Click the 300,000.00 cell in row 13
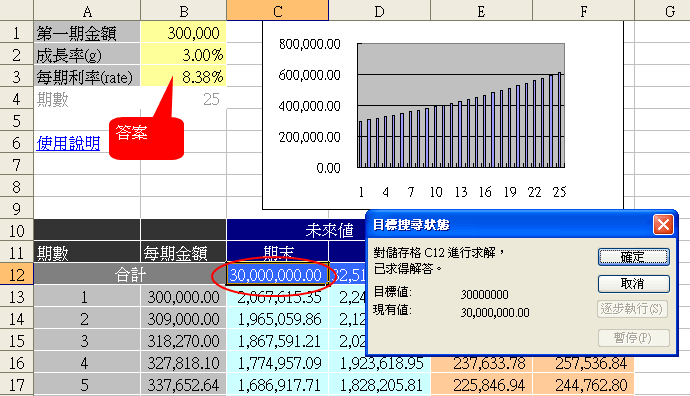The width and height of the screenshot is (690, 396). [x=184, y=297]
